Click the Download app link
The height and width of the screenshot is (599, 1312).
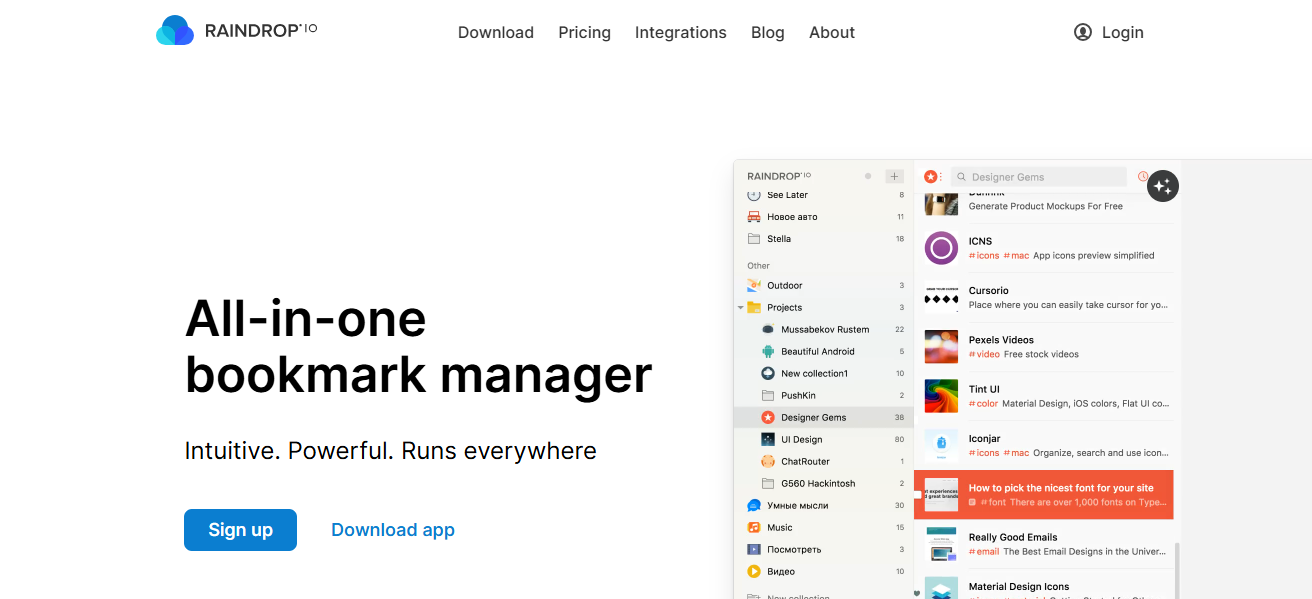point(393,530)
